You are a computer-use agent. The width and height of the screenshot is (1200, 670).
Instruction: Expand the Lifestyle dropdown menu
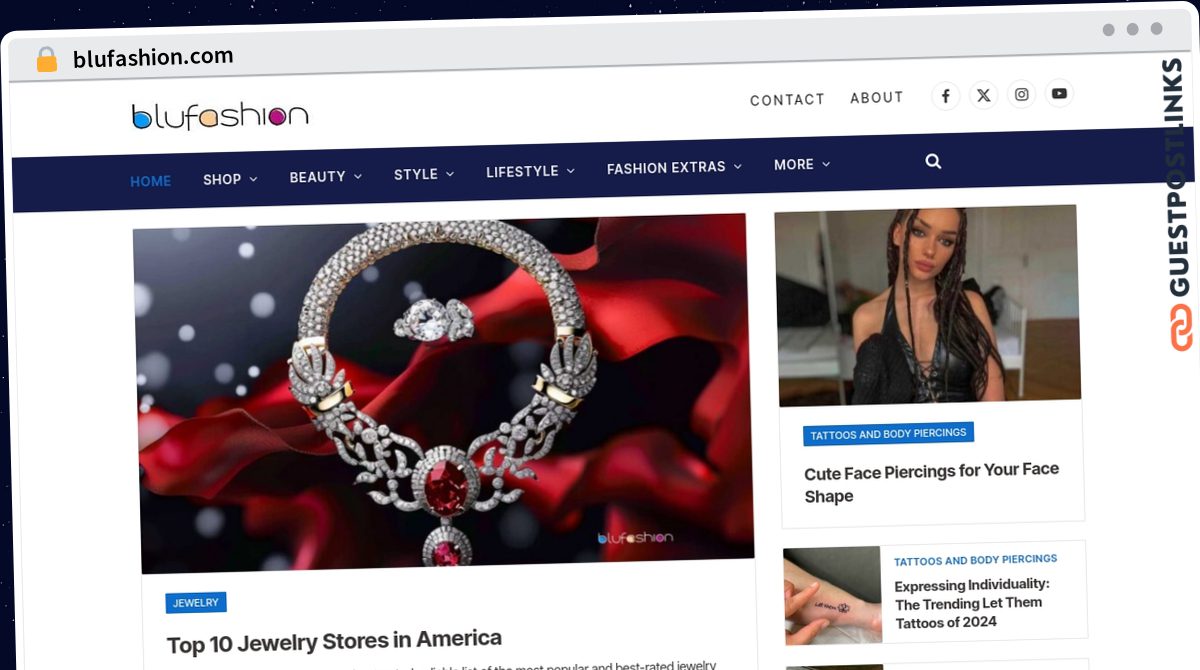tap(530, 172)
